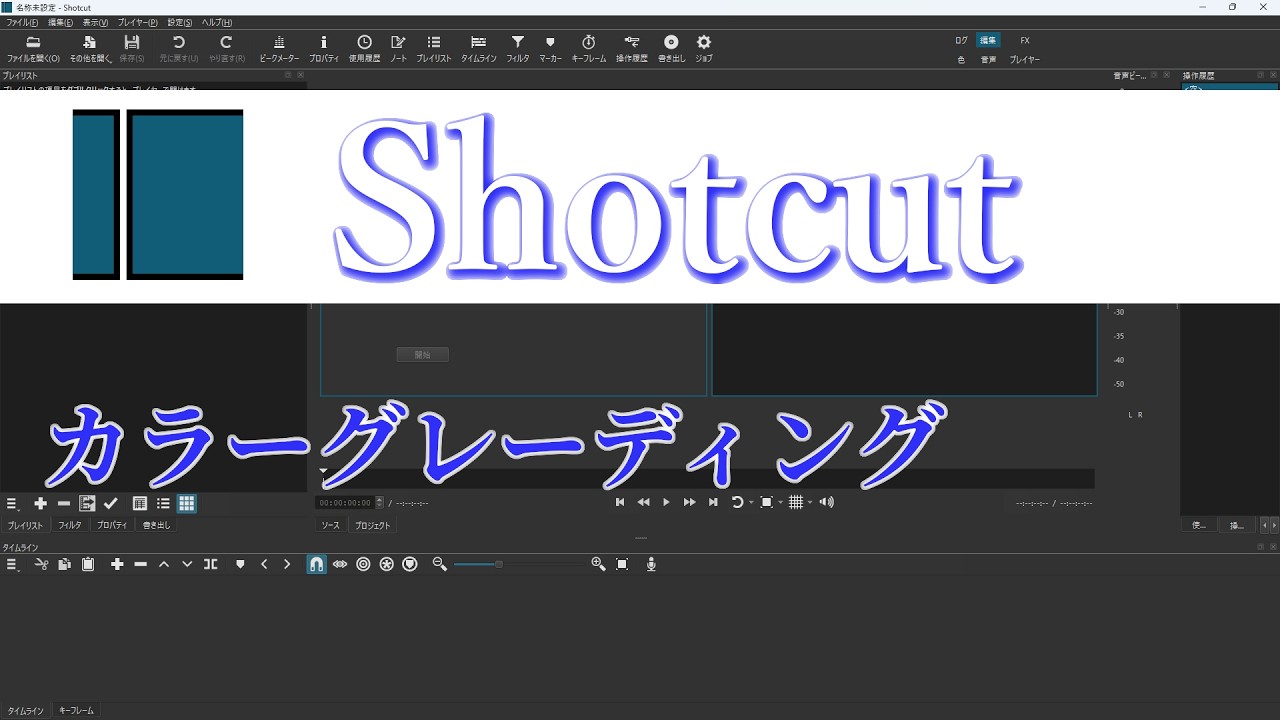1280x720 pixels.
Task: Click the timeline cut scissors icon
Action: 41,564
